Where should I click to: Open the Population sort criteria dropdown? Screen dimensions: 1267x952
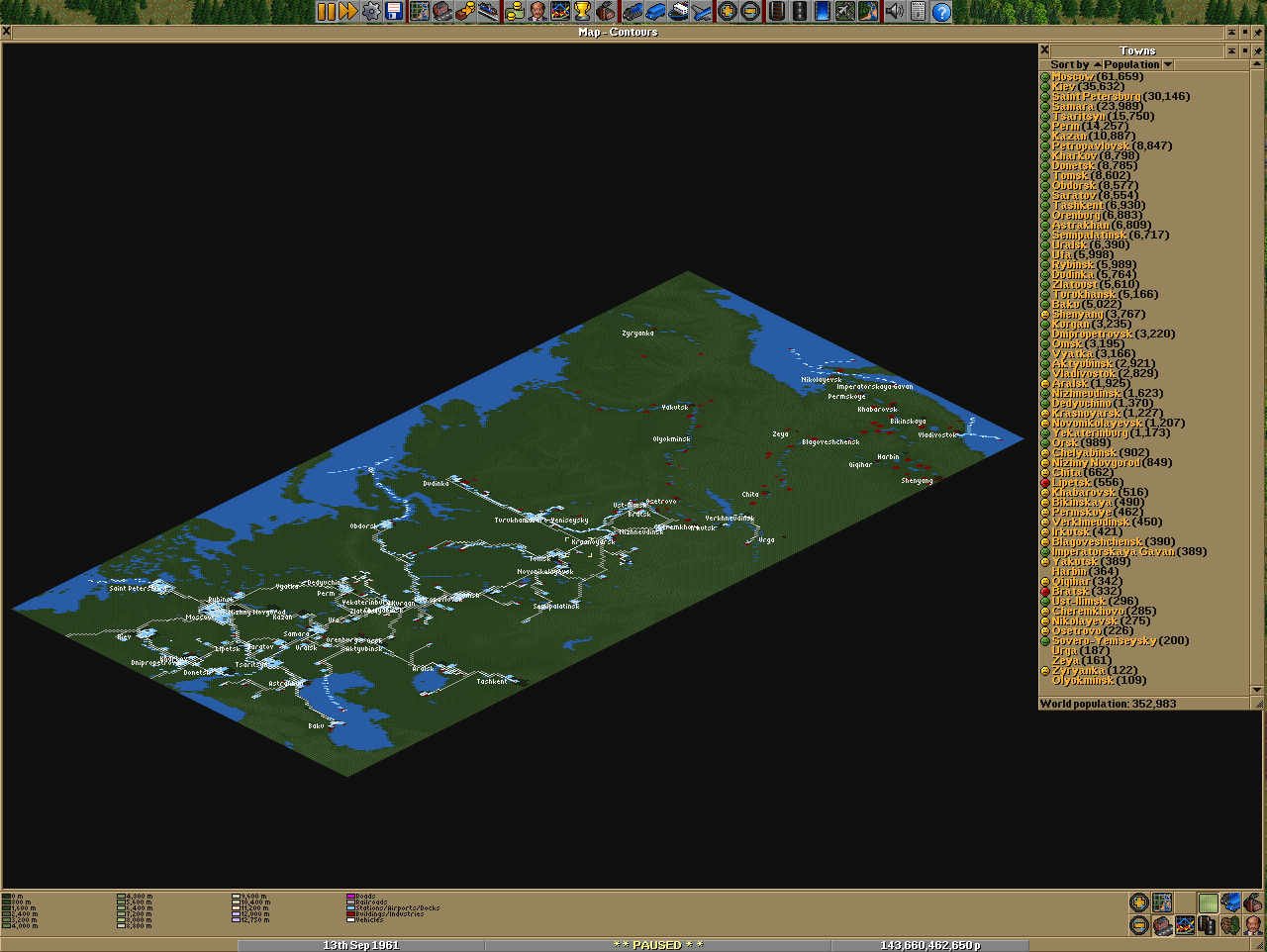point(1138,64)
